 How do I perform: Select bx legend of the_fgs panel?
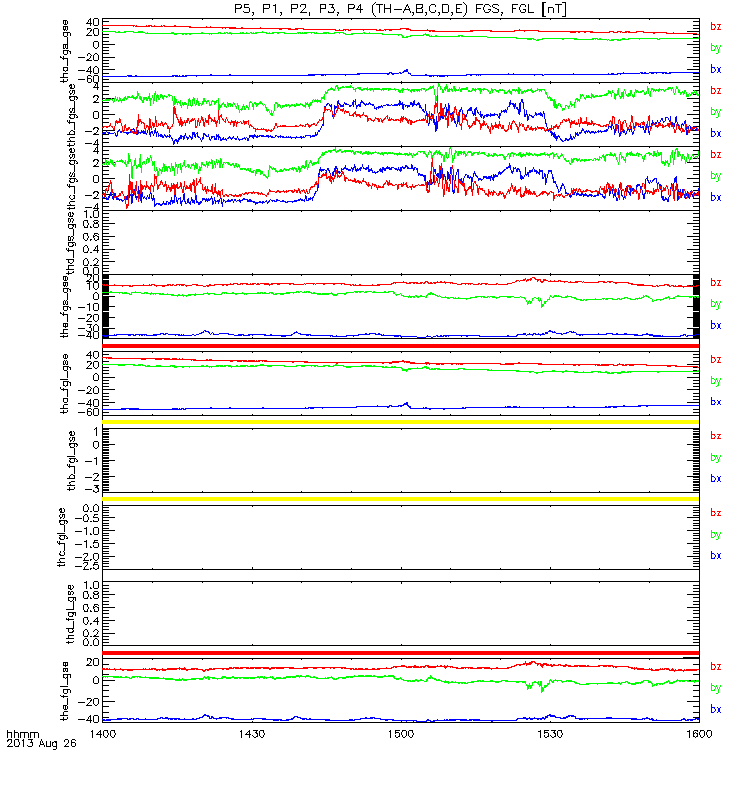tap(716, 326)
